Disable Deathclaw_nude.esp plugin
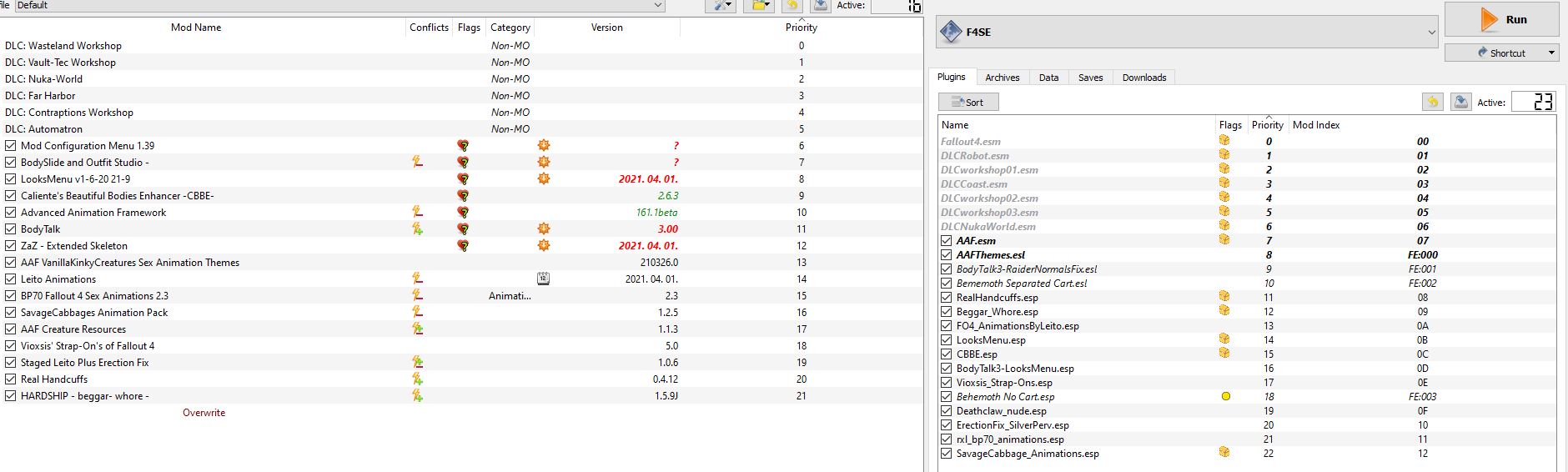The width and height of the screenshot is (1568, 472). pos(946,411)
